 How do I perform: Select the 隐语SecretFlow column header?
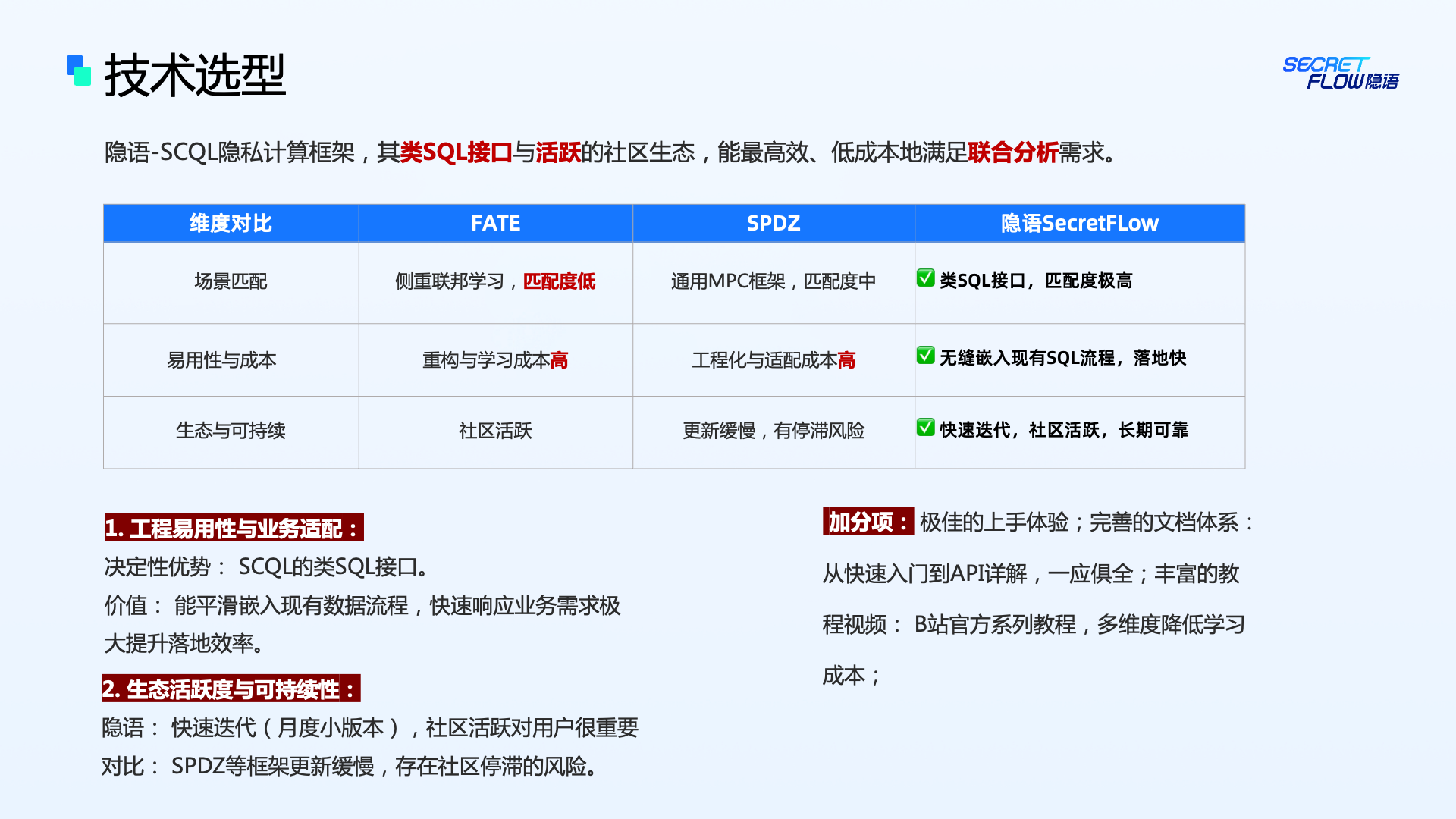click(1079, 223)
